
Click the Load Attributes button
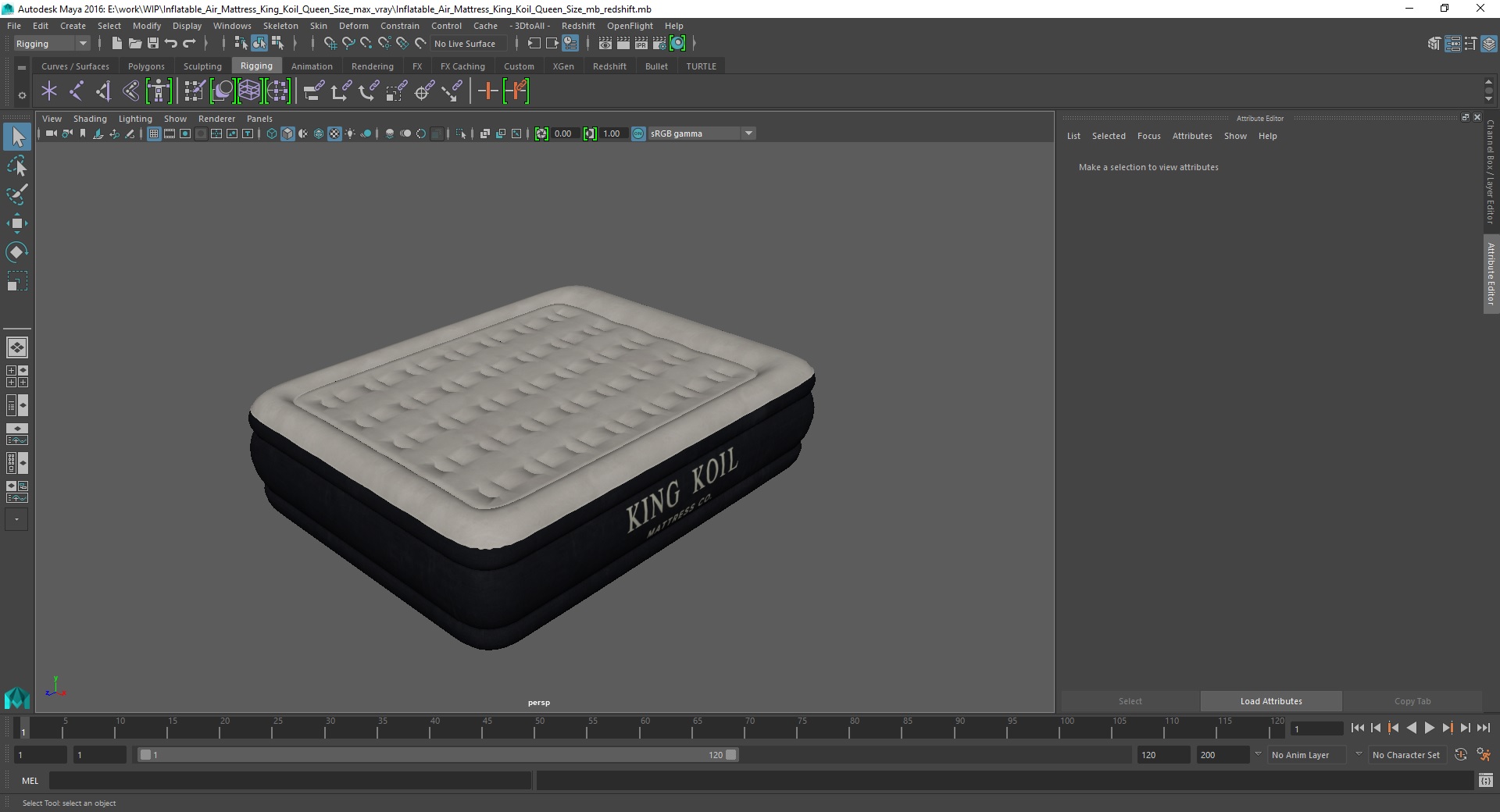[1271, 701]
